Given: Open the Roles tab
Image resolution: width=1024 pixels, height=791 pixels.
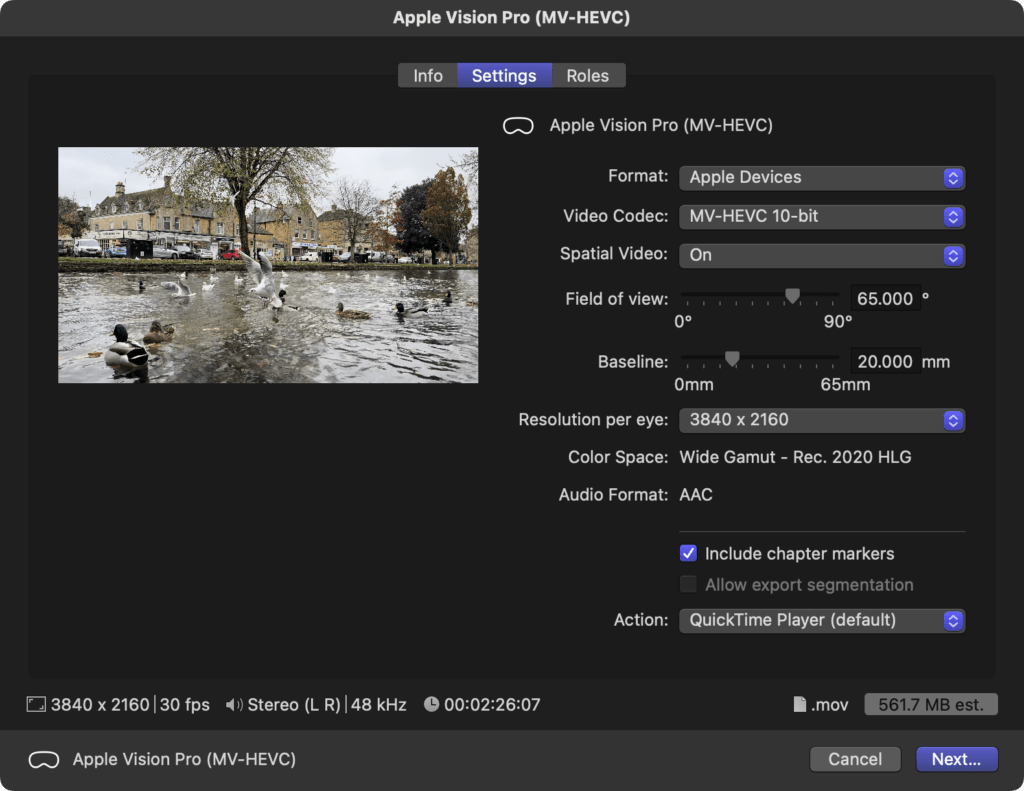Looking at the screenshot, I should click(588, 76).
